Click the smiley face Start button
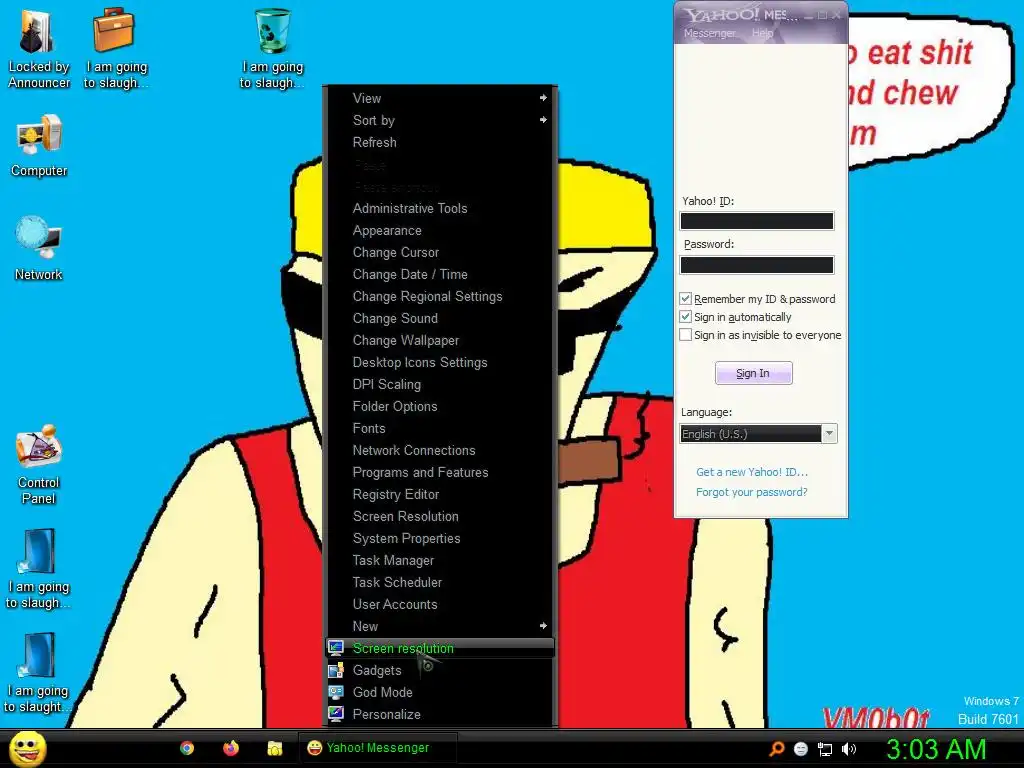Image resolution: width=1024 pixels, height=768 pixels. pyautogui.click(x=28, y=748)
